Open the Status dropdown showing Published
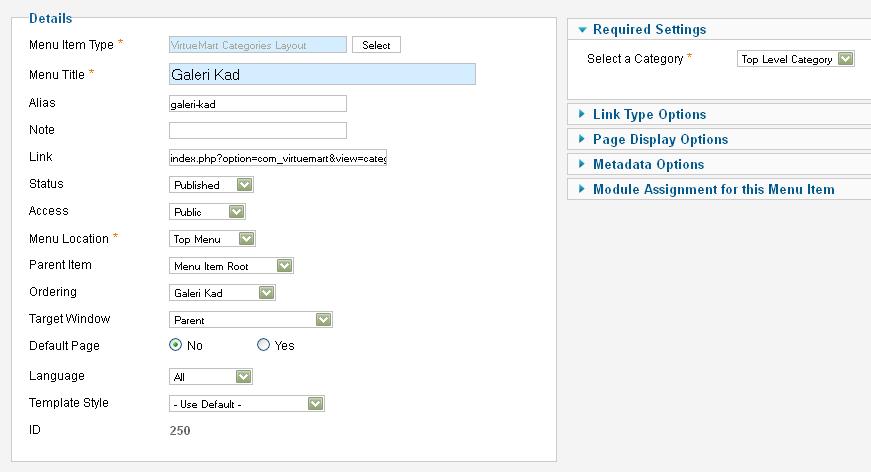The height and width of the screenshot is (472, 871). (211, 185)
